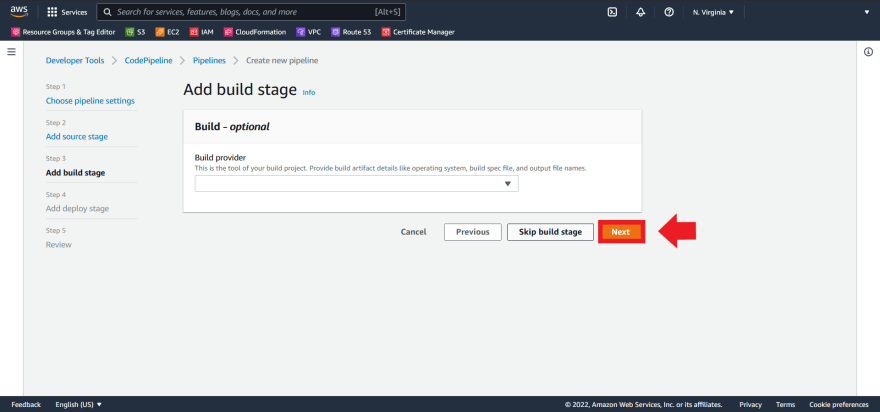Open Add source stage step
The height and width of the screenshot is (412, 880).
point(77,136)
